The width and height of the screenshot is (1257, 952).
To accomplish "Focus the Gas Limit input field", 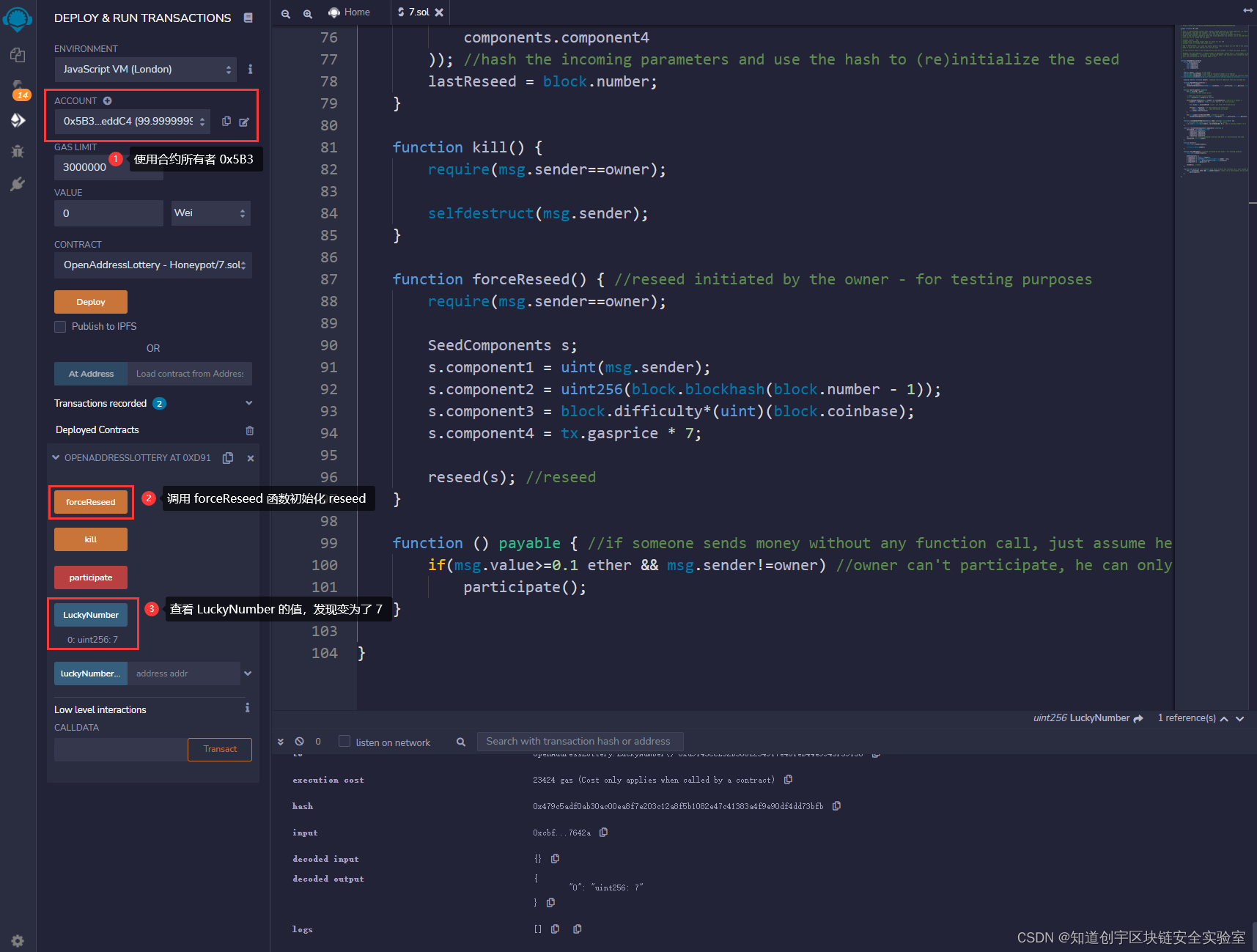I will [x=108, y=167].
